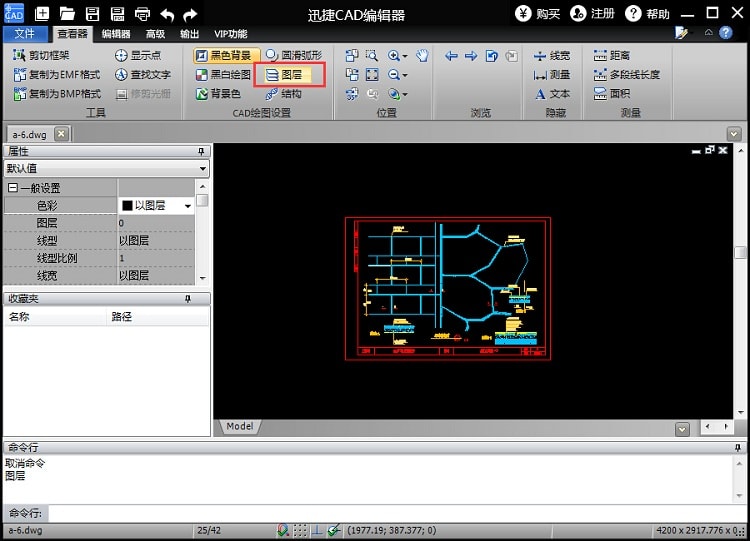Open the 结构 structure tool
Viewport: 750px width, 541px height.
[282, 94]
